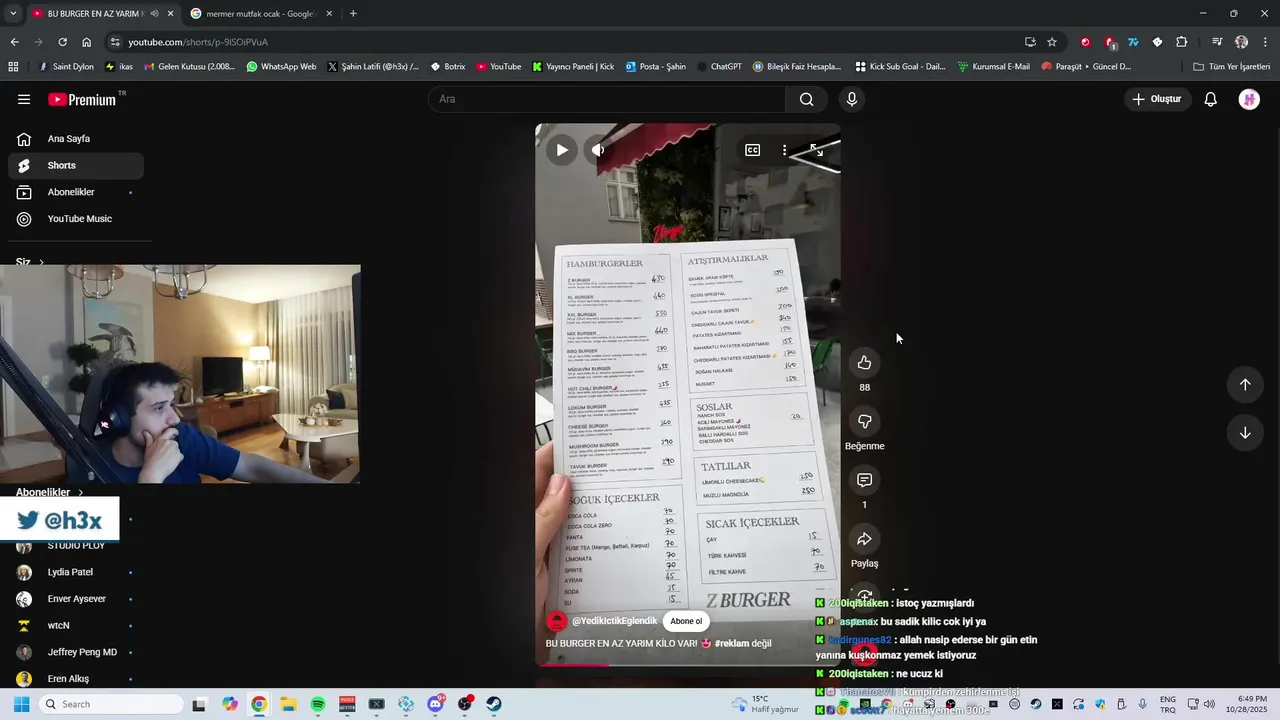Open the @YedikIctikEglendik channel link
This screenshot has width=1280, height=720.
pyautogui.click(x=614, y=621)
